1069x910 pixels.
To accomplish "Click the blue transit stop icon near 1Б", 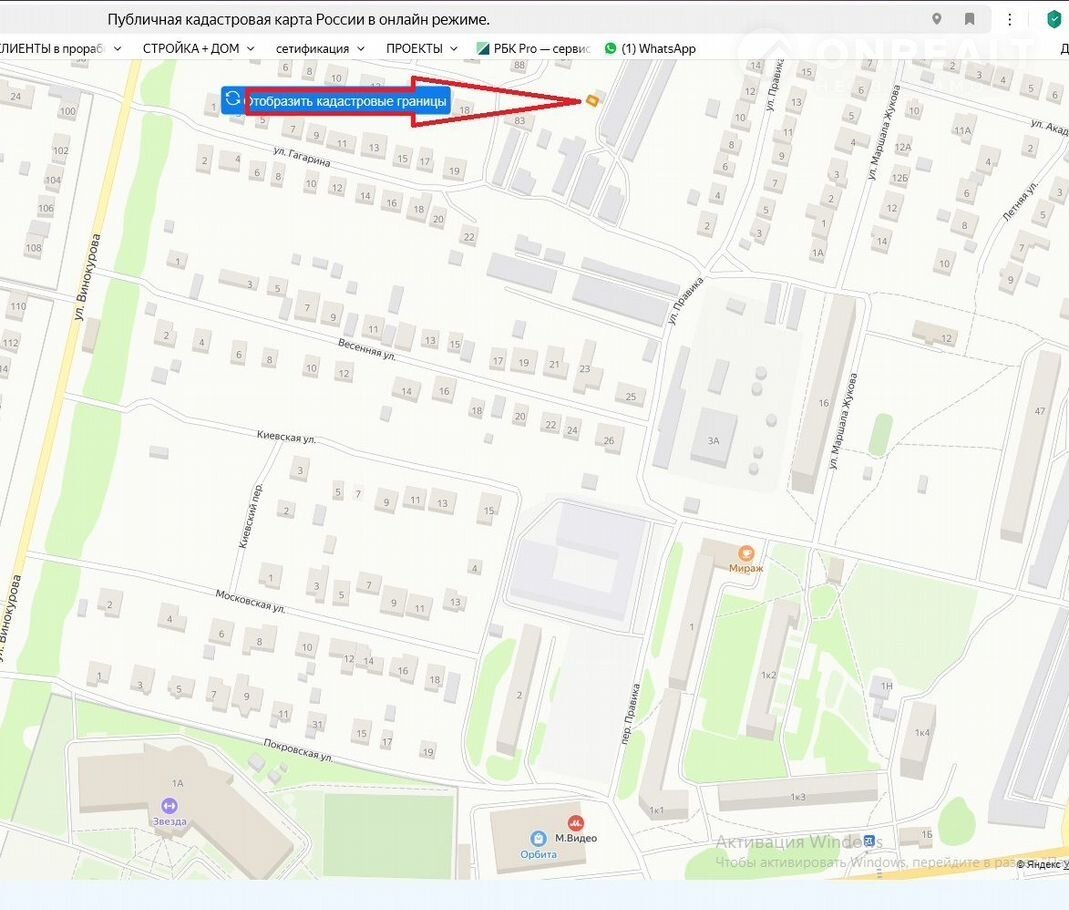I will 869,841.
